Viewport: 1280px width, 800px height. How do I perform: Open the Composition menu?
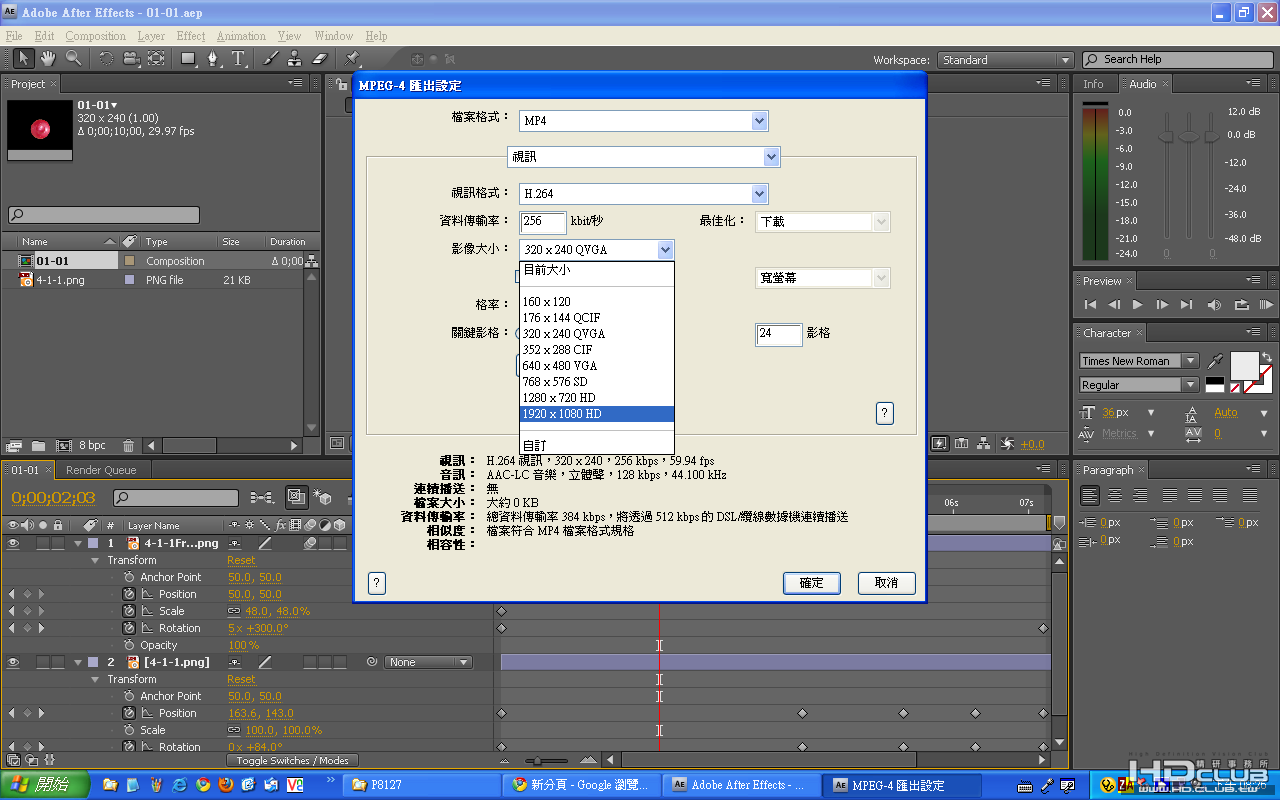coord(95,36)
